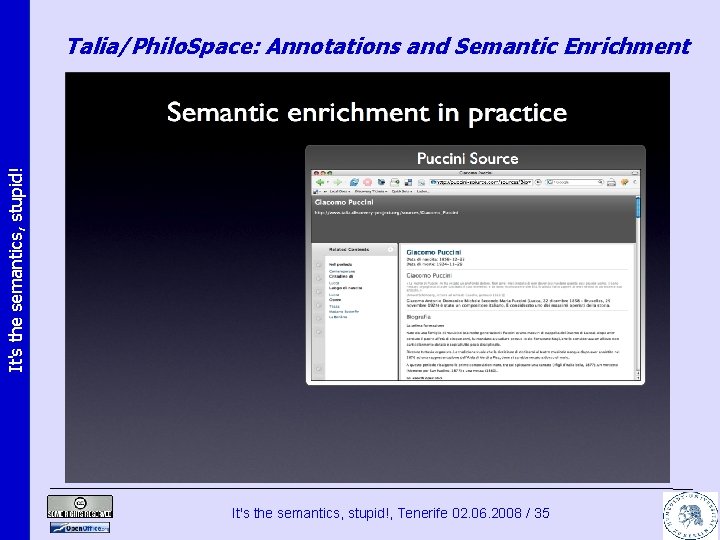Open the Tosca link in sidebar

click(334, 306)
